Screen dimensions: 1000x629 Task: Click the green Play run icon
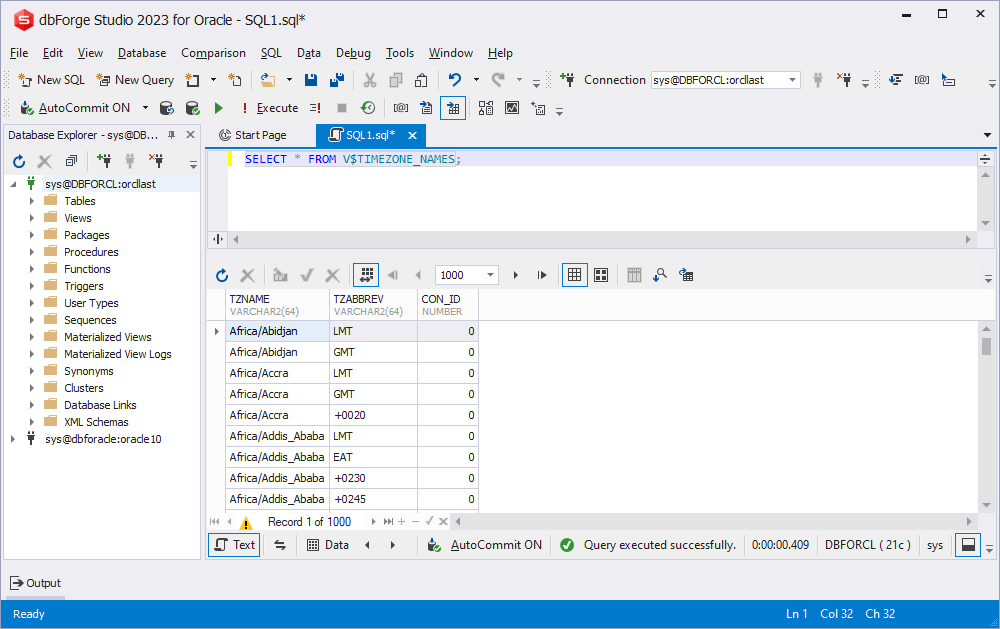(x=219, y=108)
